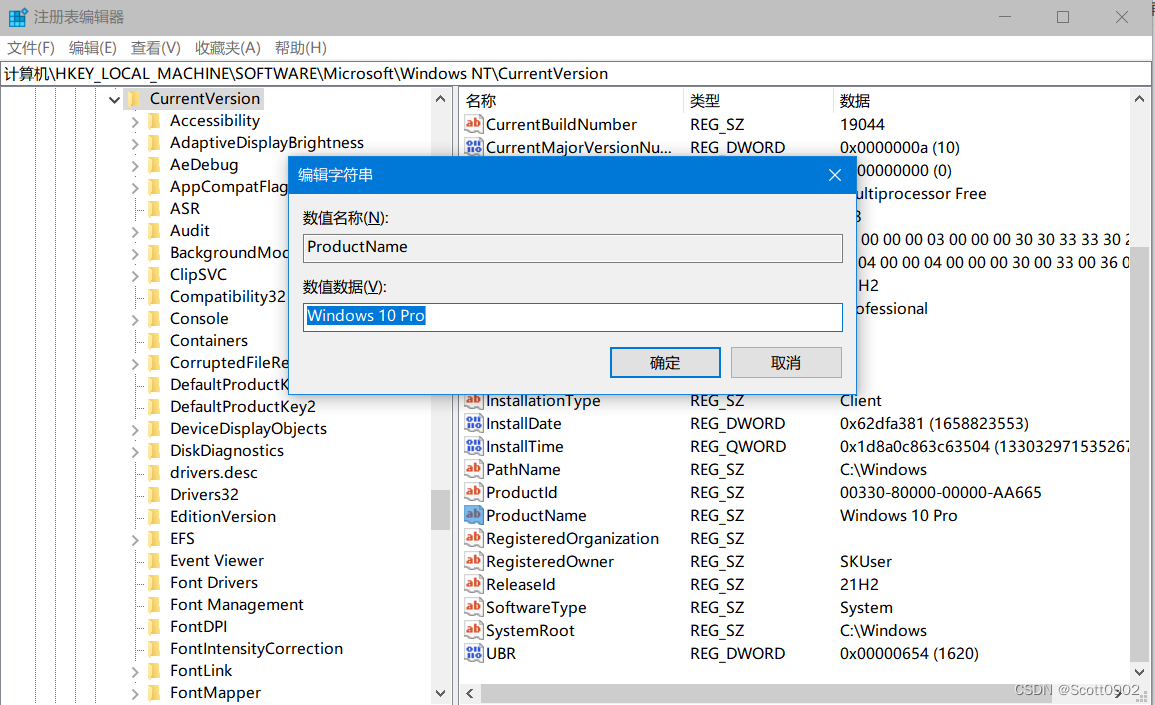Open the 文件(F) menu
This screenshot has width=1155, height=705.
[31, 48]
